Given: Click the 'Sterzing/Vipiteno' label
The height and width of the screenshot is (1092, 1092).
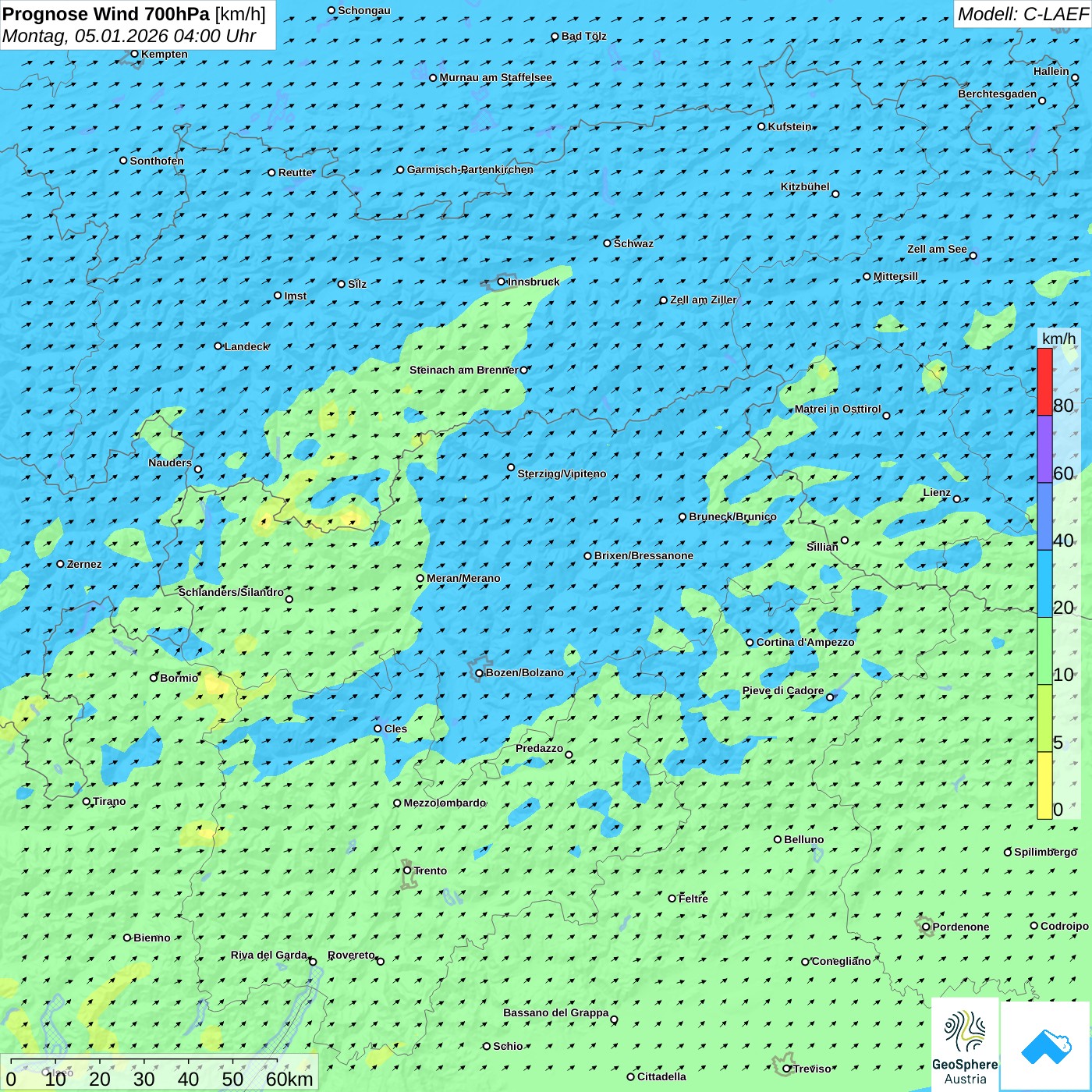Looking at the screenshot, I should pyautogui.click(x=562, y=473).
